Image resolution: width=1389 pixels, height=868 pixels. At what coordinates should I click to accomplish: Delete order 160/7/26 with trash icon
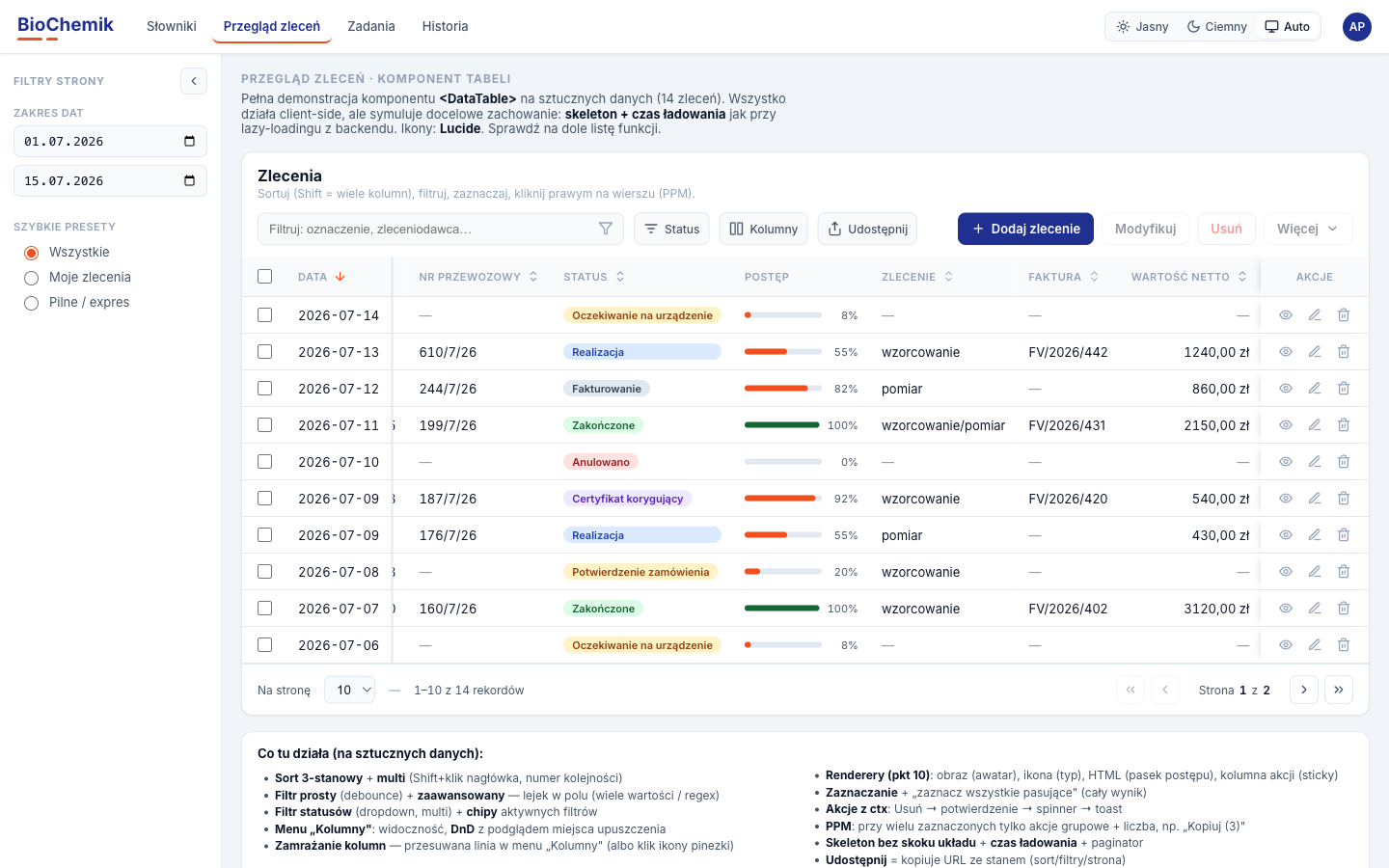pos(1344,609)
